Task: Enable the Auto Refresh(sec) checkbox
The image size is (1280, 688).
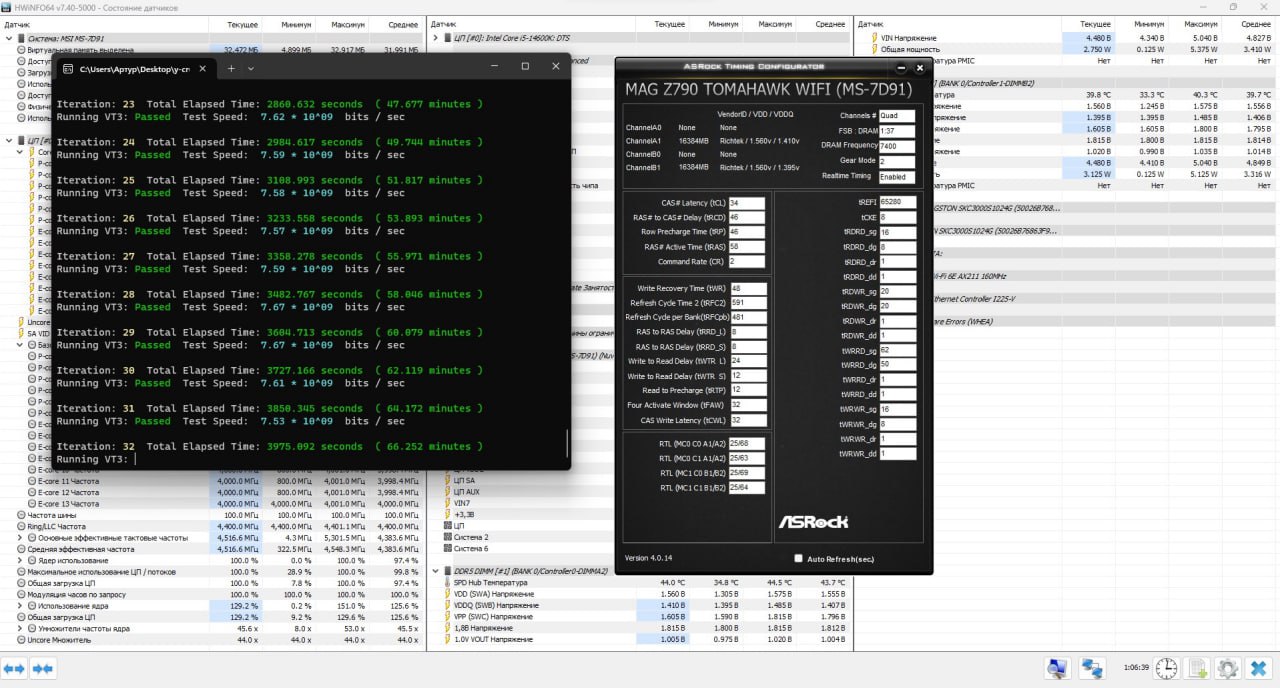Action: click(798, 558)
